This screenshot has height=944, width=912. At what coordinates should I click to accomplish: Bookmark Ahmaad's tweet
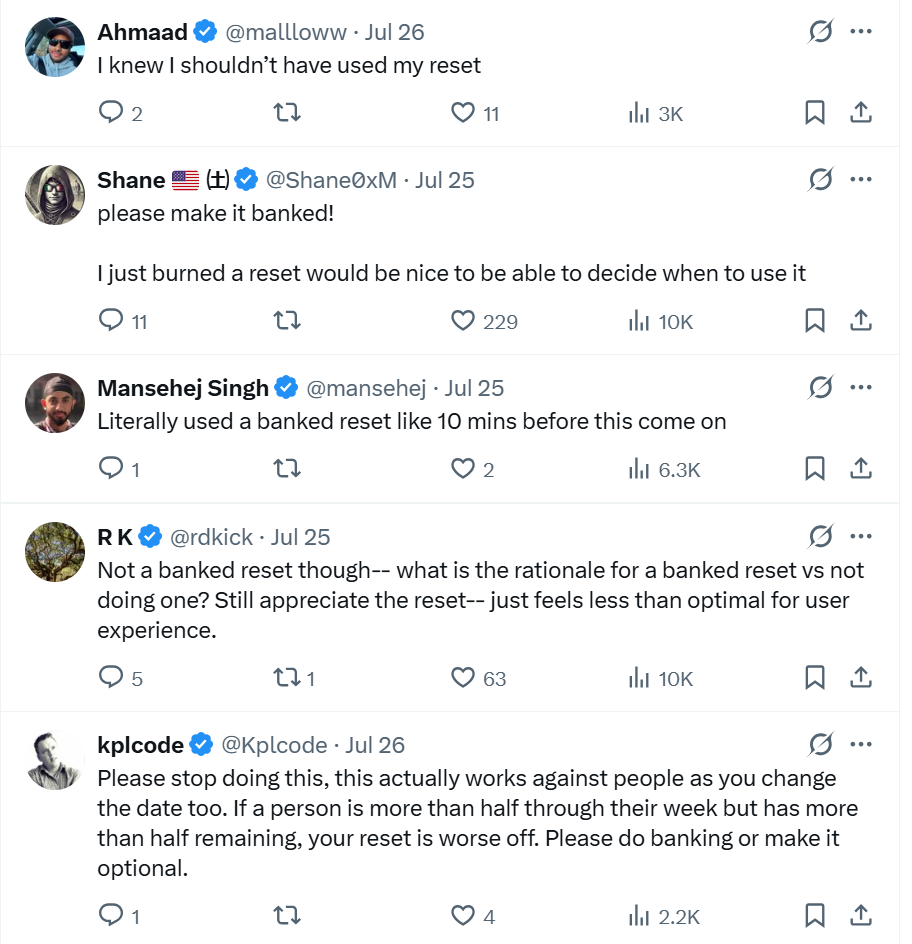814,113
